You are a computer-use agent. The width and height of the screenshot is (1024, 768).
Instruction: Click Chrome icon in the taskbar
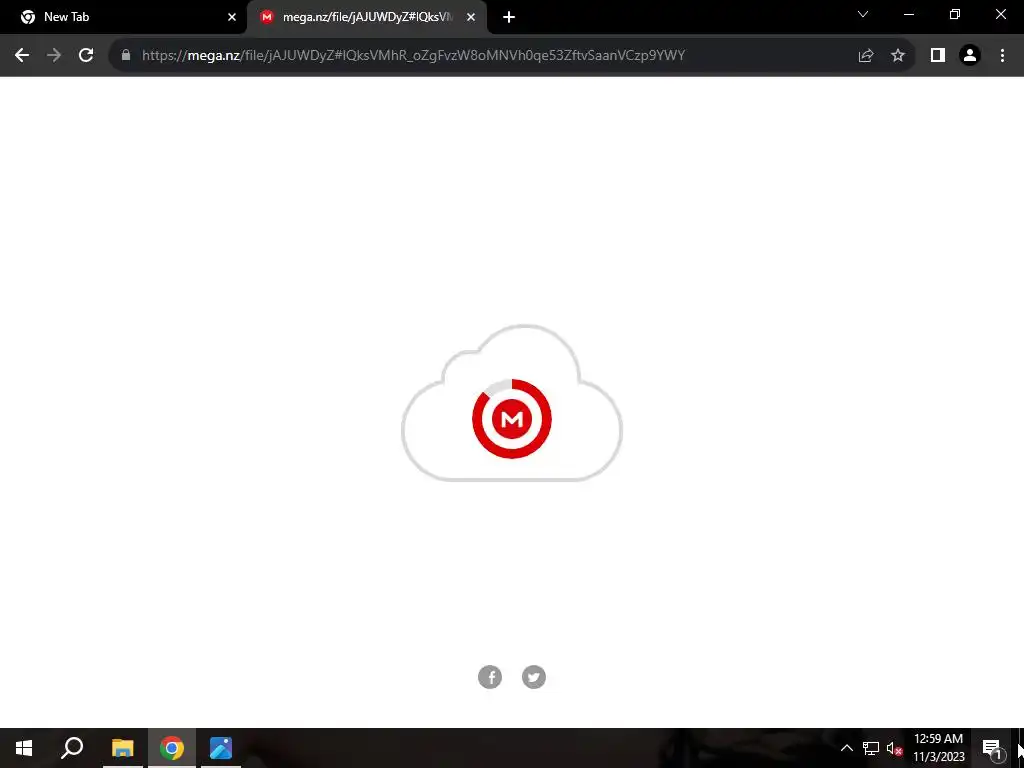coord(172,748)
